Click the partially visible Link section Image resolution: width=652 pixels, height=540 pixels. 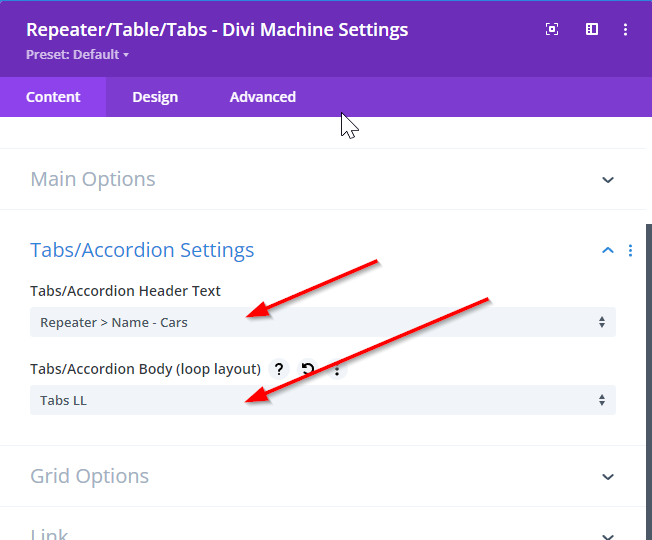[x=50, y=533]
